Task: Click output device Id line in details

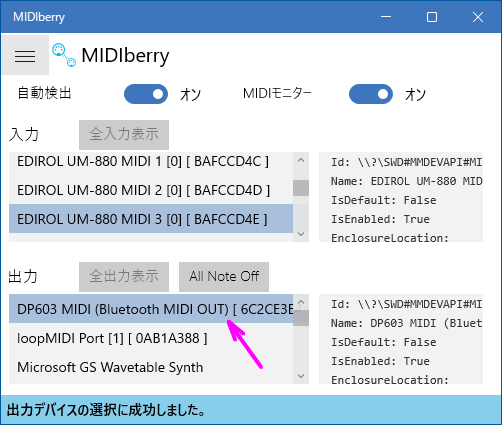Action: (x=407, y=304)
